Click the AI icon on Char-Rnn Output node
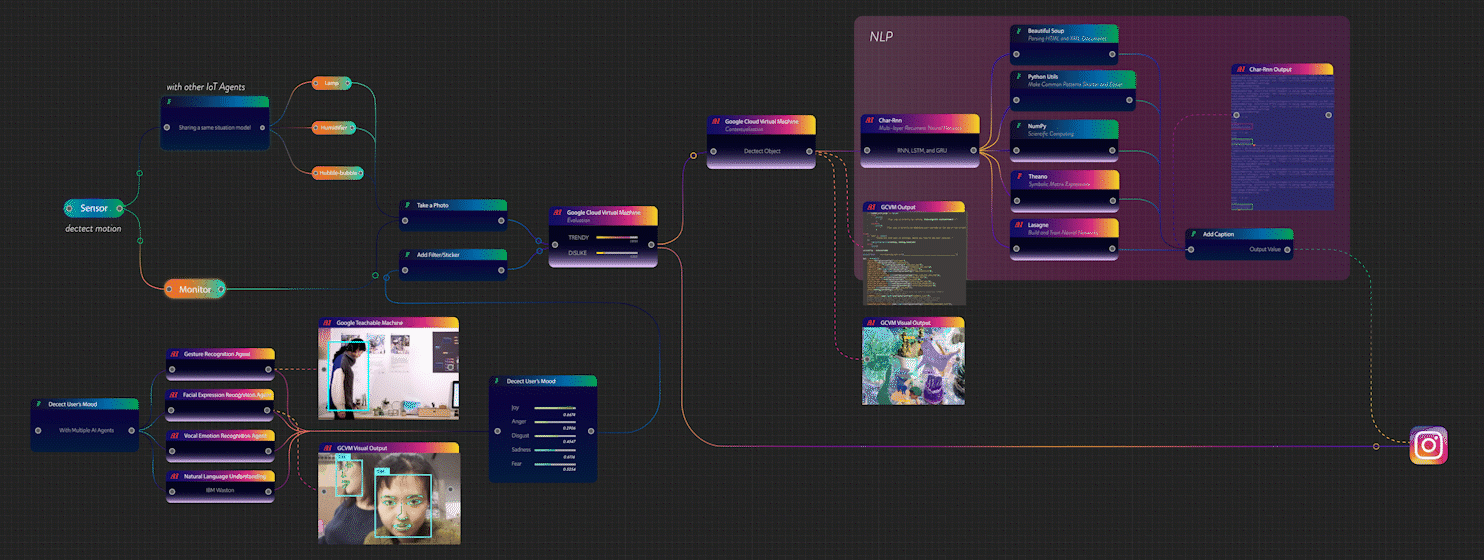1484x560 pixels. (x=1241, y=70)
